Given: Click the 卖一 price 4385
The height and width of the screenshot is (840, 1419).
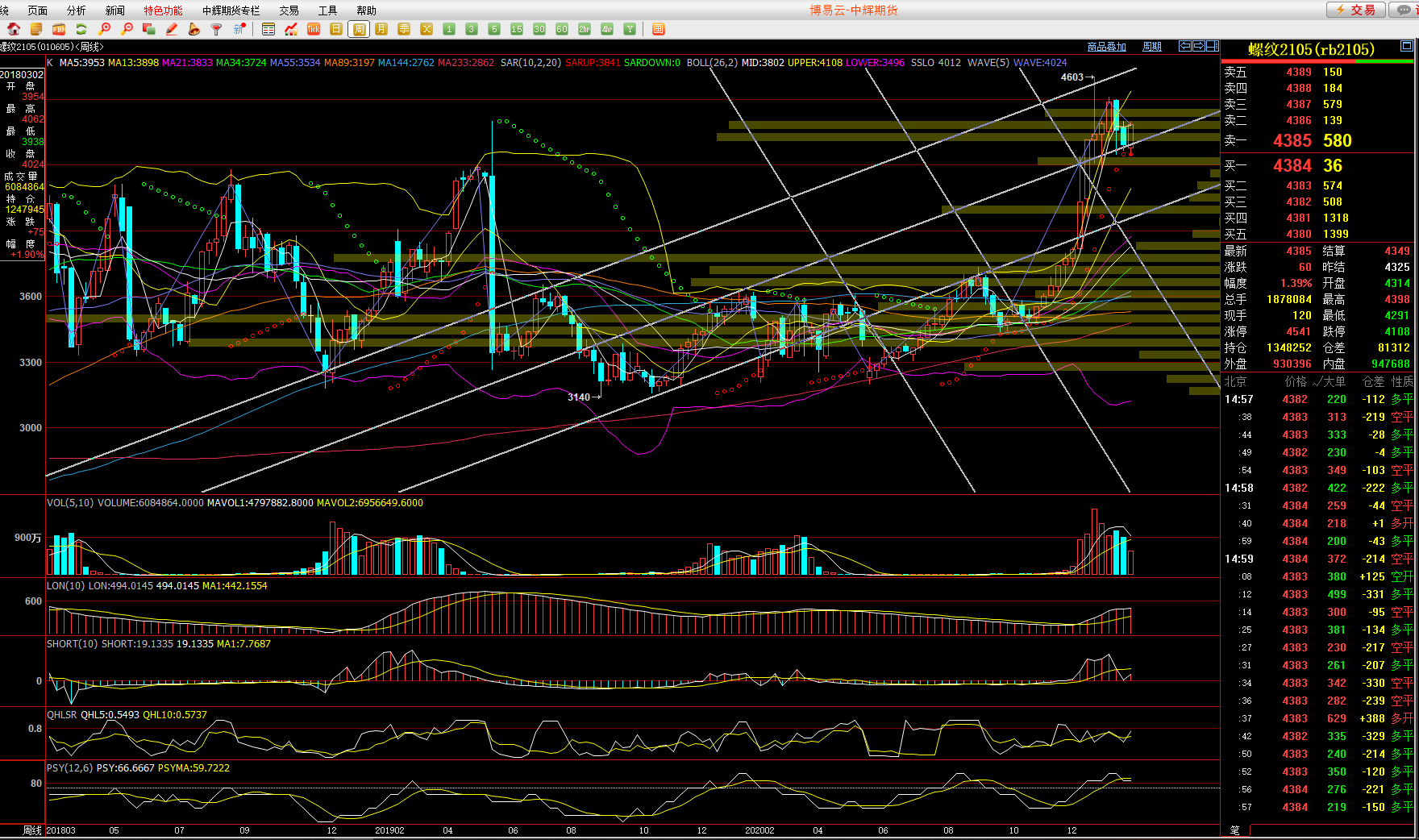Looking at the screenshot, I should pos(1292,140).
